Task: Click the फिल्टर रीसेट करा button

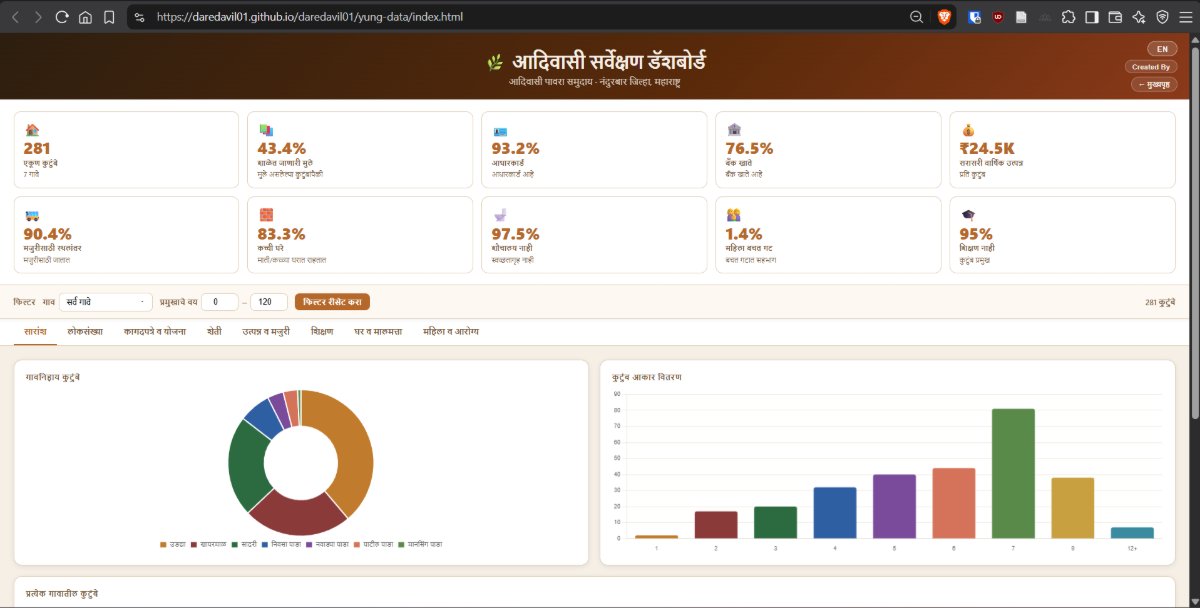Action: tap(332, 302)
